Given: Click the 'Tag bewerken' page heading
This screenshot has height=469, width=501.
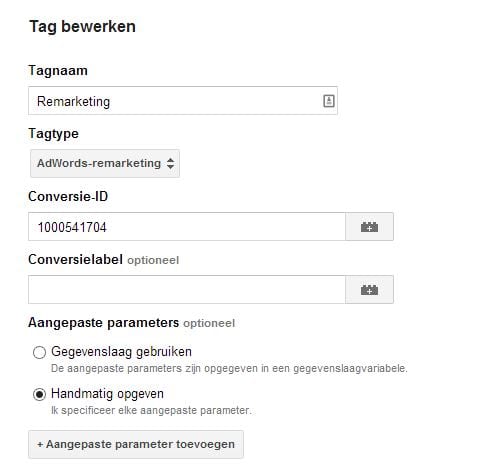Looking at the screenshot, I should pyautogui.click(x=82, y=27).
